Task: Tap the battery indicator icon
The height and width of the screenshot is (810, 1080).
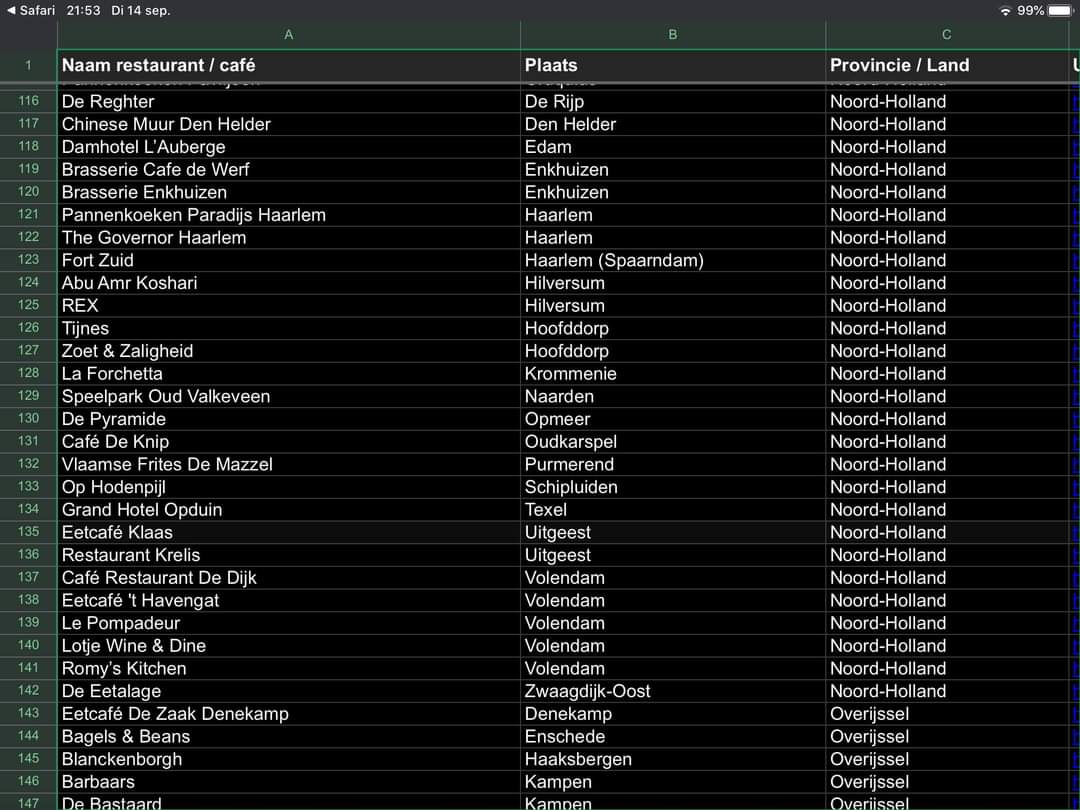Action: (x=1061, y=10)
